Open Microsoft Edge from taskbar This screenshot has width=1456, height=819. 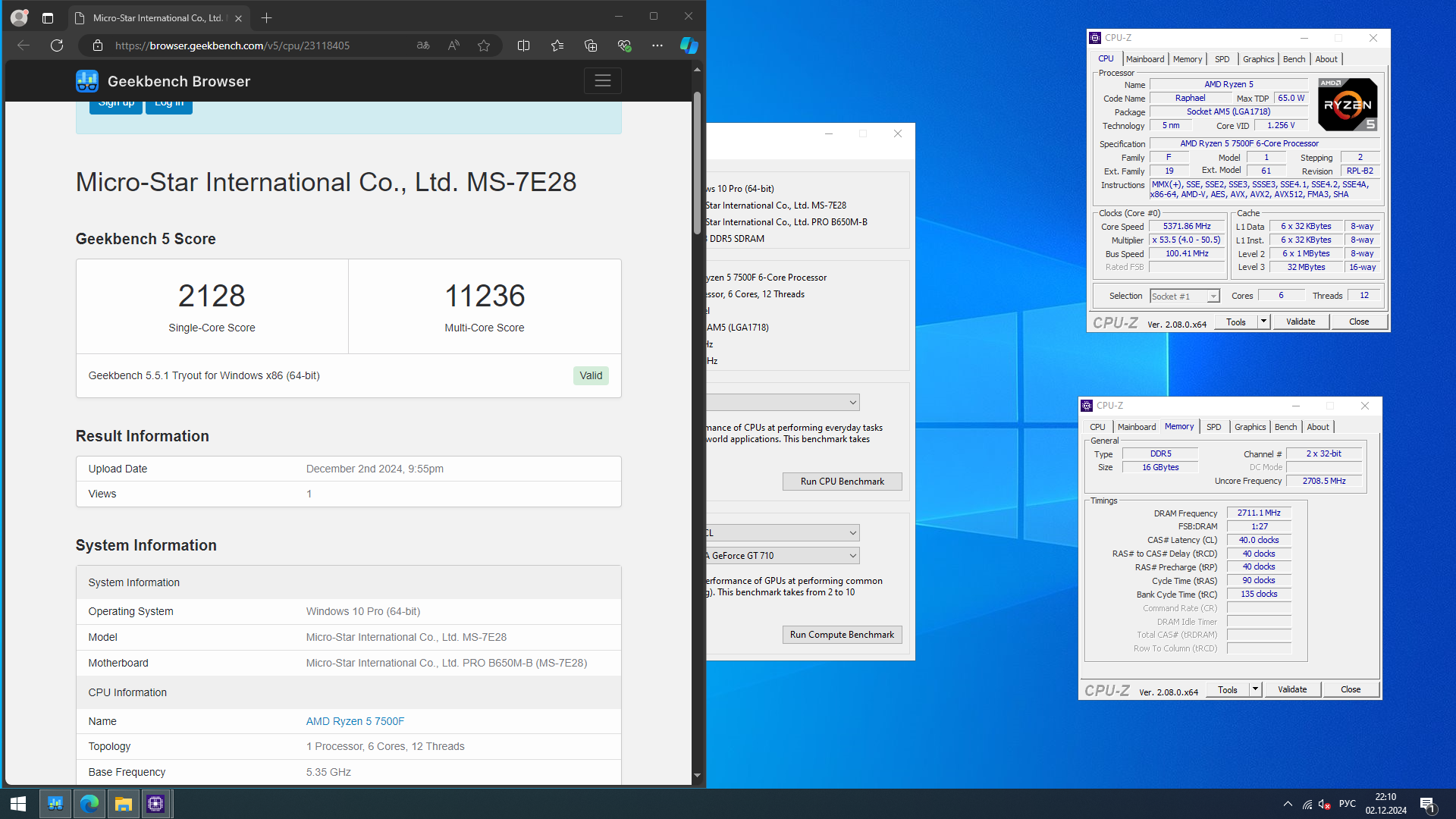point(89,804)
